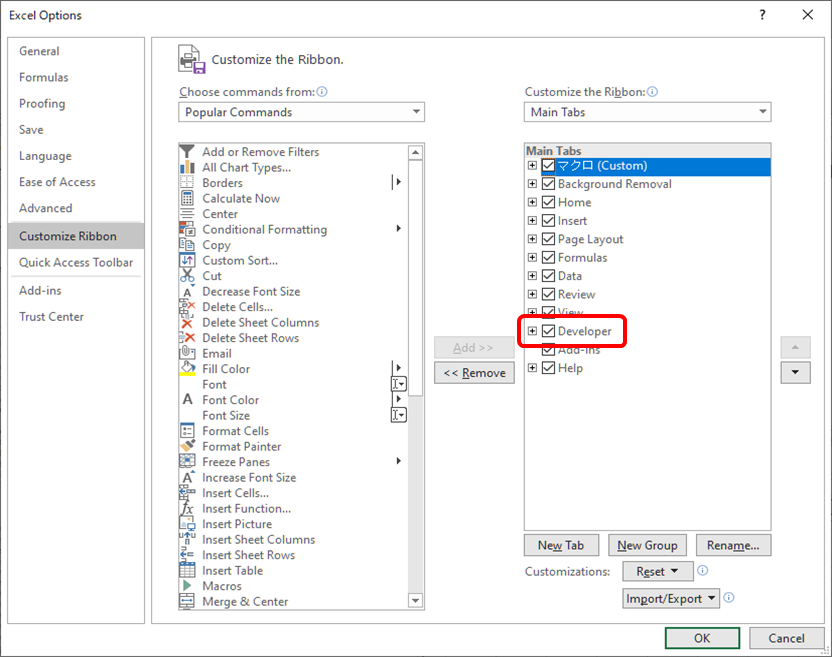Screen dimensions: 832x657
Task: Expand the マクロ (Custom) tree node
Action: click(532, 166)
